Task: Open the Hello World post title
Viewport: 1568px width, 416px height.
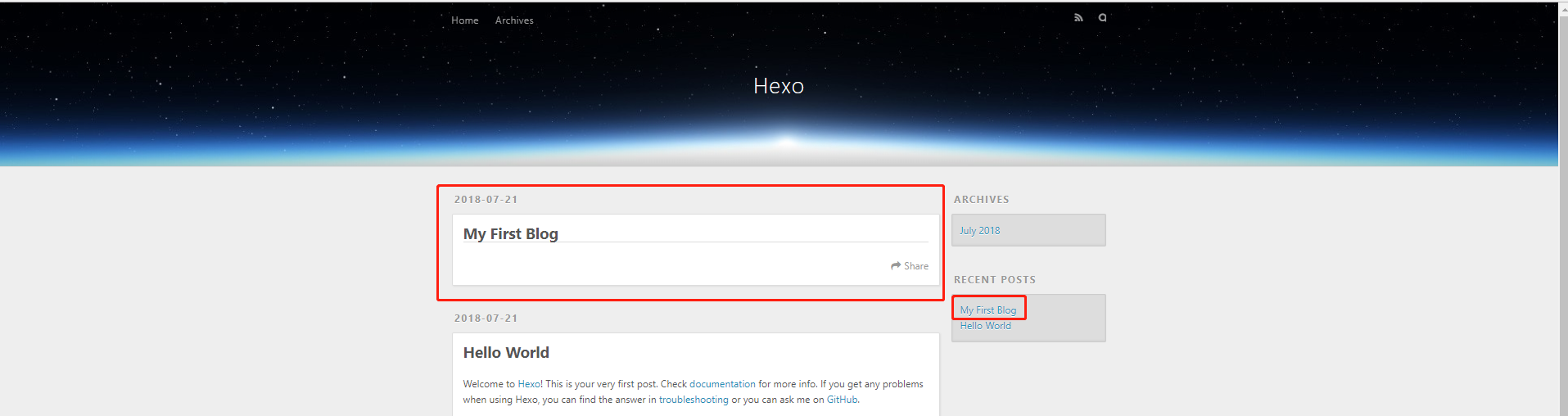Action: (506, 352)
